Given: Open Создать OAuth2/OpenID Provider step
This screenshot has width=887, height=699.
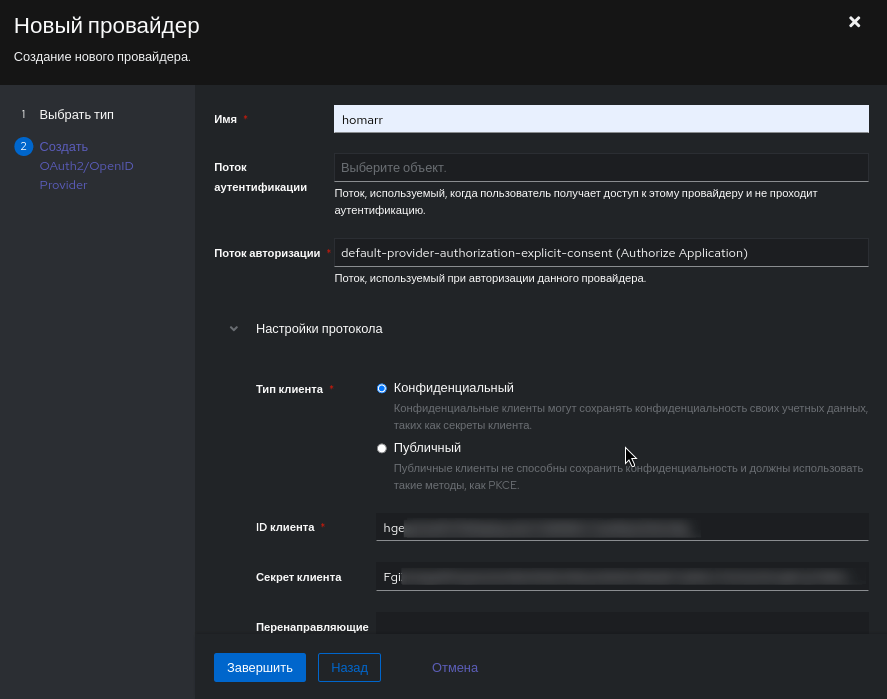Looking at the screenshot, I should [87, 166].
